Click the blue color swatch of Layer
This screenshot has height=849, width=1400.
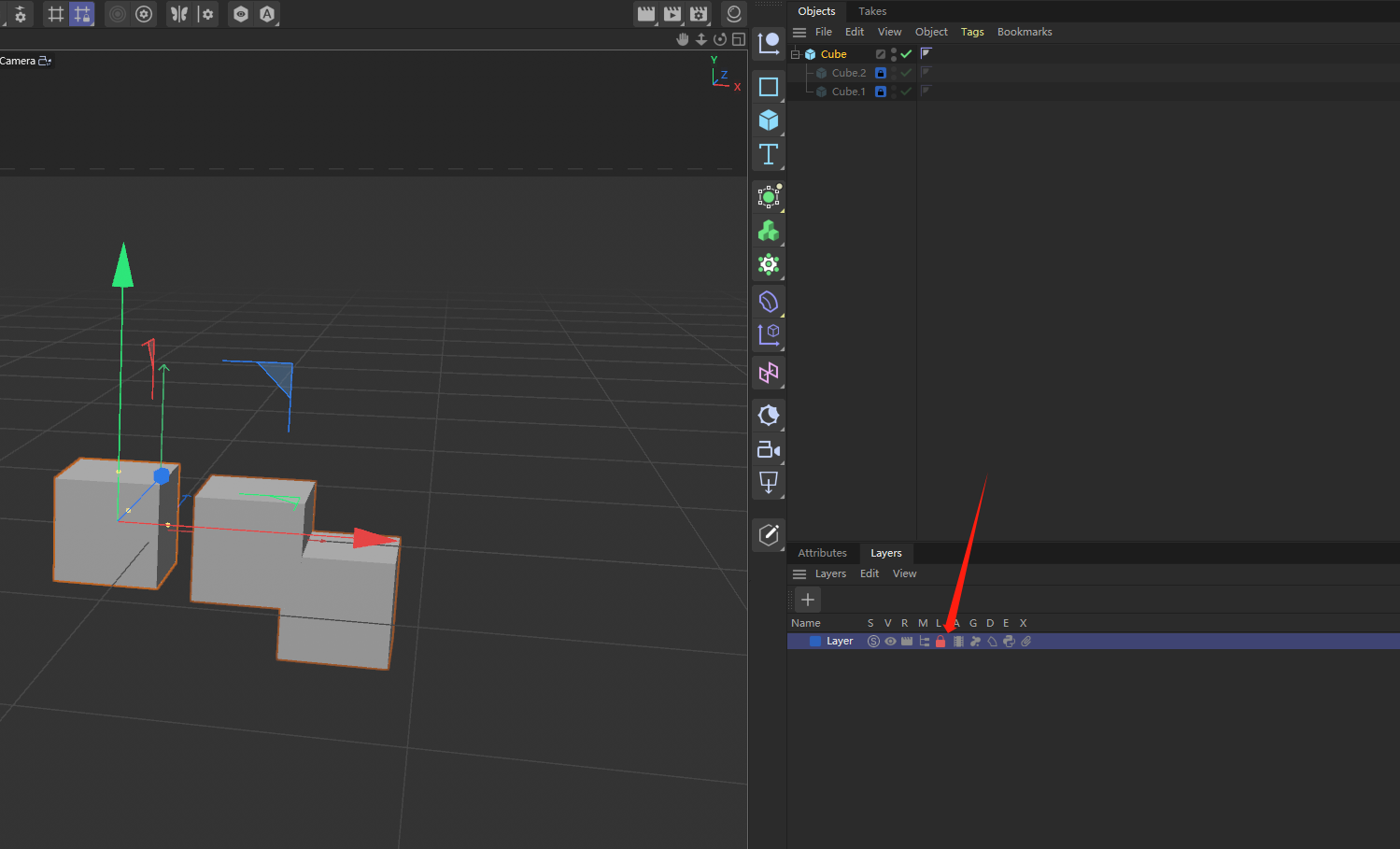click(815, 642)
